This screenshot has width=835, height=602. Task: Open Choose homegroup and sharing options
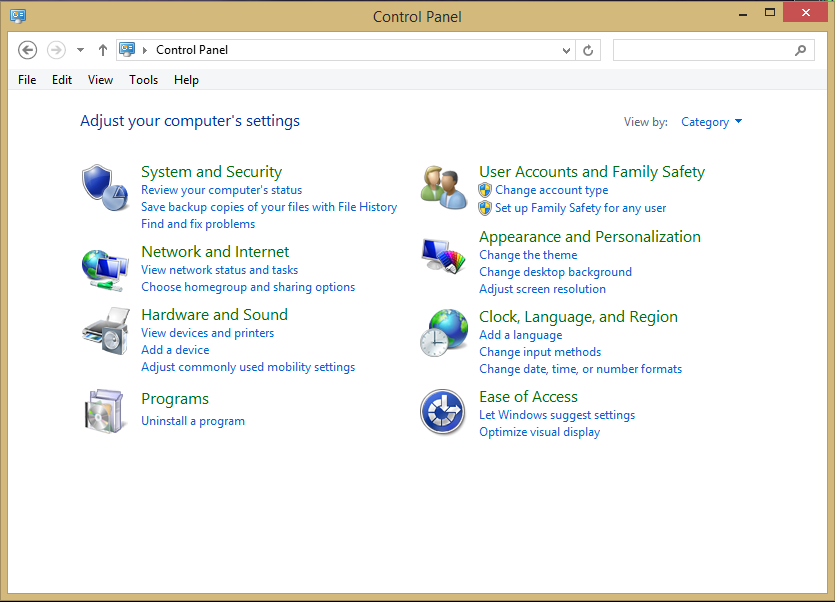248,287
